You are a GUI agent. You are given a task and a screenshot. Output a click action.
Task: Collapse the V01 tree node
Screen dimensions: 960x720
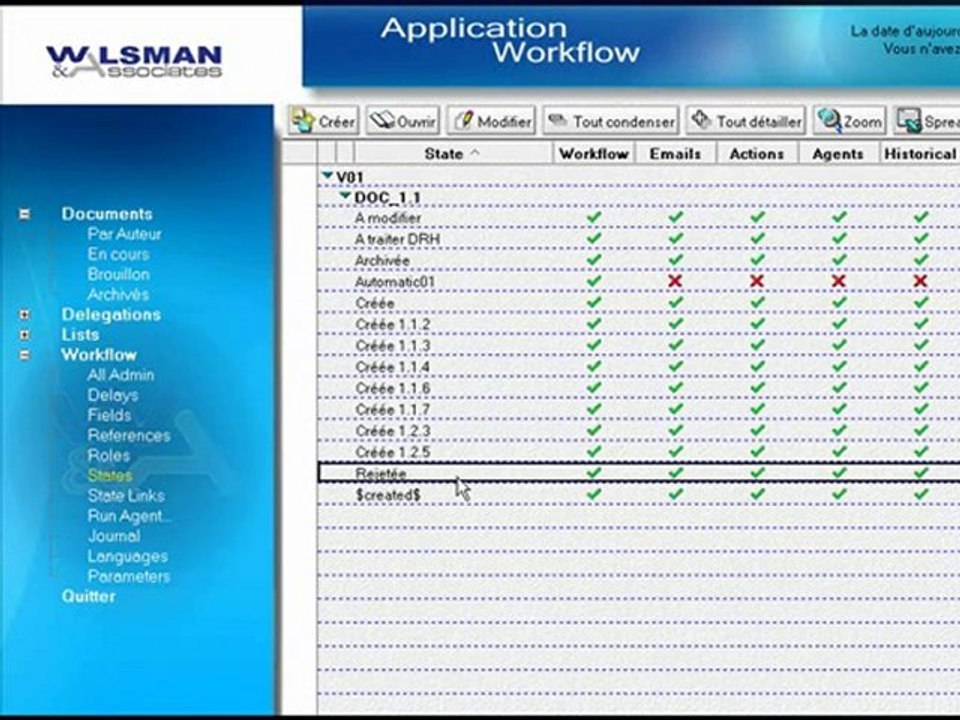point(328,176)
